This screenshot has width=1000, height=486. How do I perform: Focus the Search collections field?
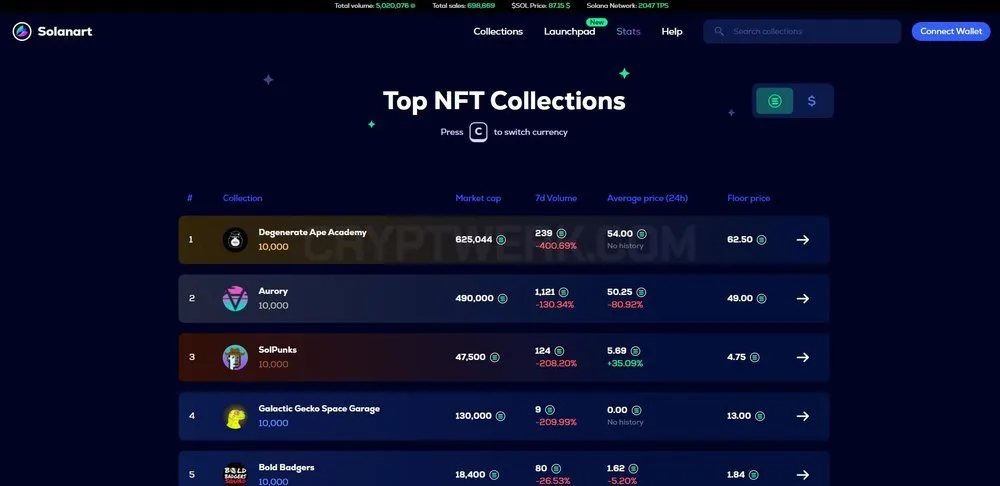802,31
